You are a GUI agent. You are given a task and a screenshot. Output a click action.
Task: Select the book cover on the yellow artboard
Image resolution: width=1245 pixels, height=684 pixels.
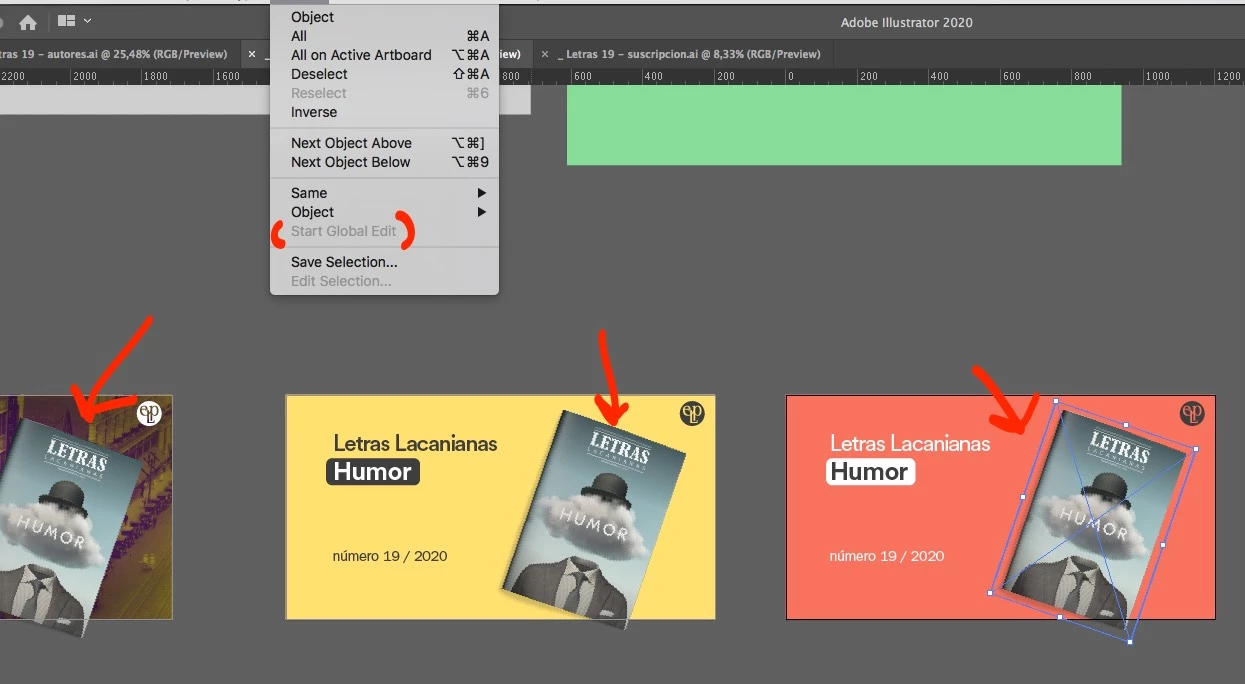click(594, 518)
